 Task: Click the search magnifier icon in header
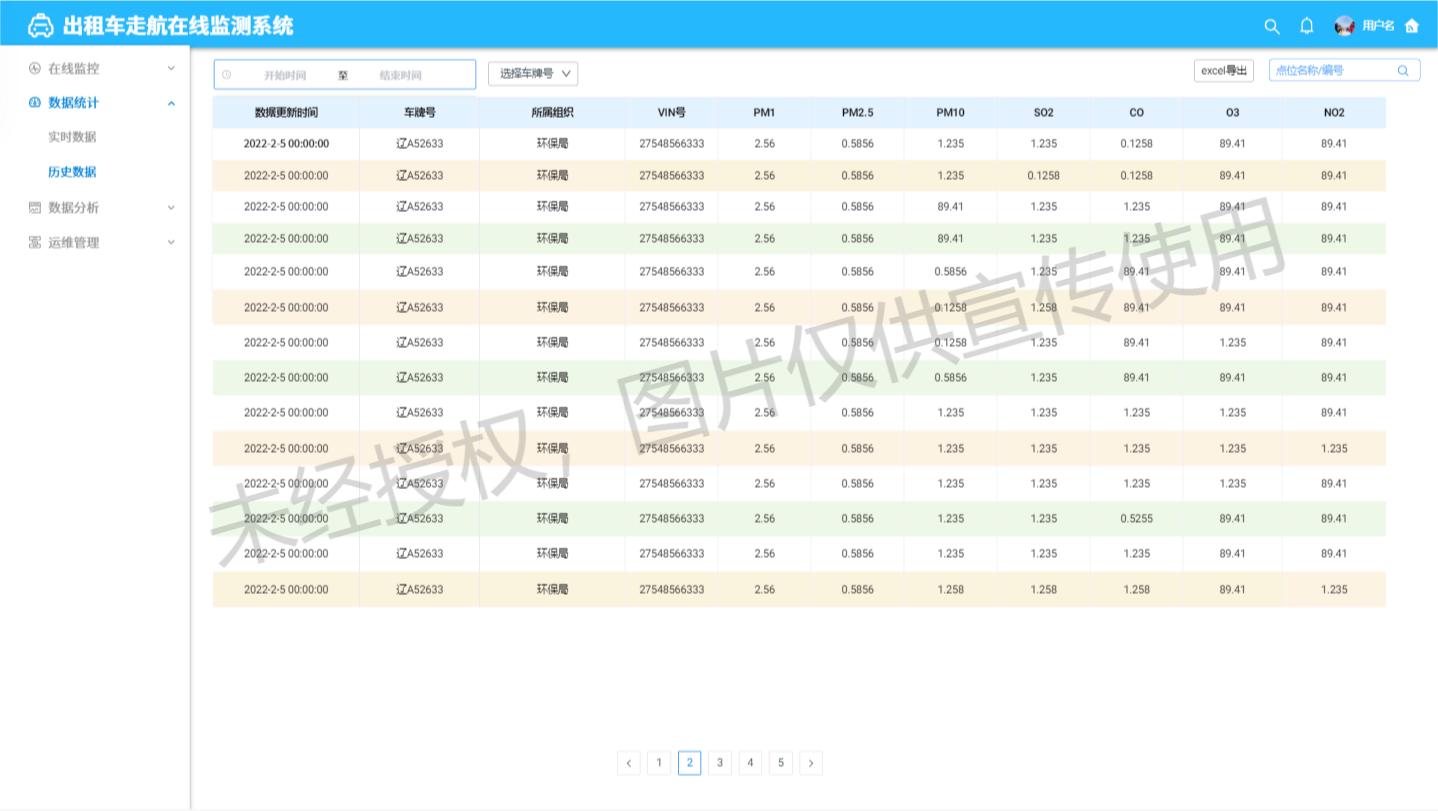coord(1272,27)
